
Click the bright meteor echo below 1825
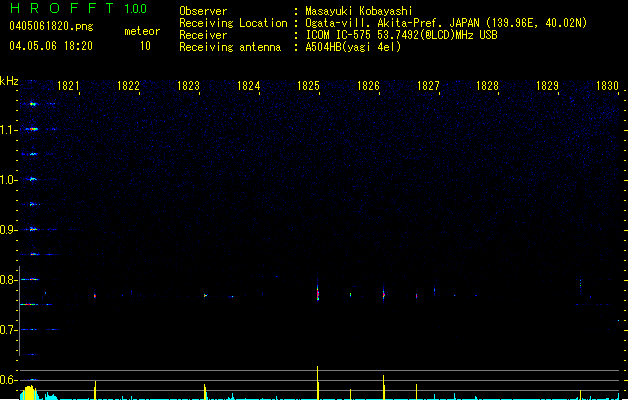tap(318, 293)
